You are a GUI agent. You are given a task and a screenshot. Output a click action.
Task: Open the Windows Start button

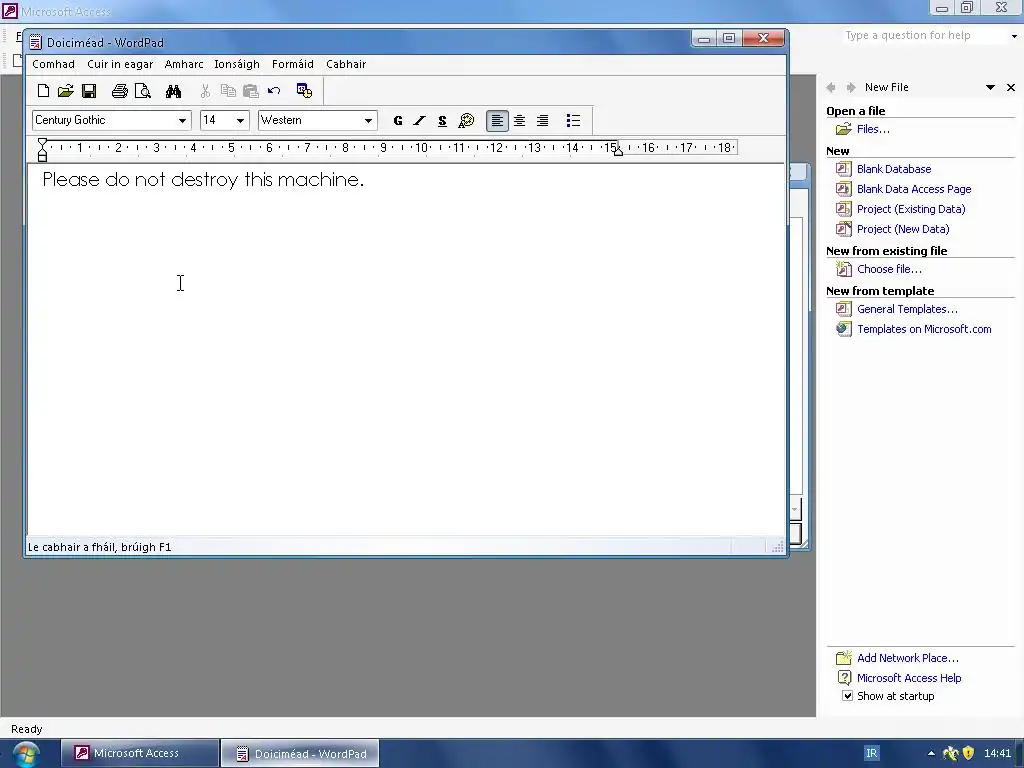[x=26, y=754]
